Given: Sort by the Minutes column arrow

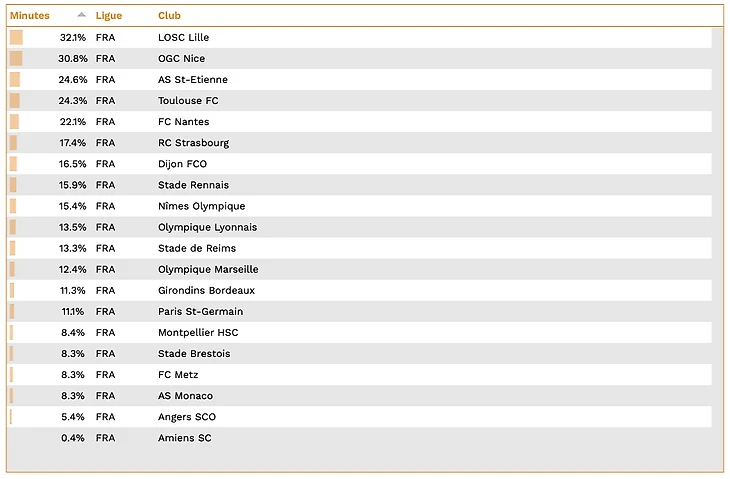Looking at the screenshot, I should pyautogui.click(x=81, y=15).
